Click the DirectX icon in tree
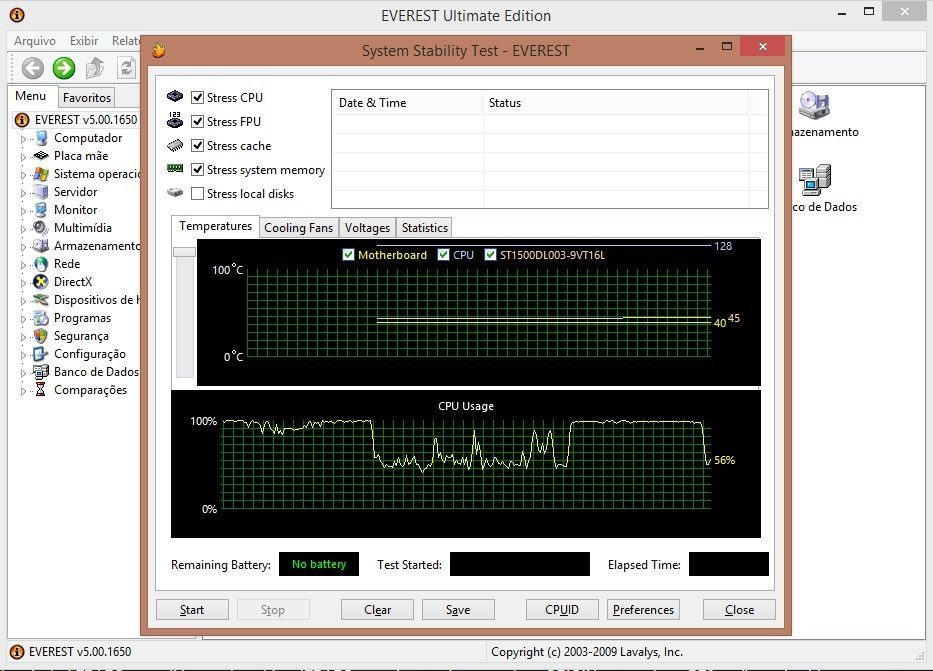The width and height of the screenshot is (933, 671). click(x=41, y=281)
